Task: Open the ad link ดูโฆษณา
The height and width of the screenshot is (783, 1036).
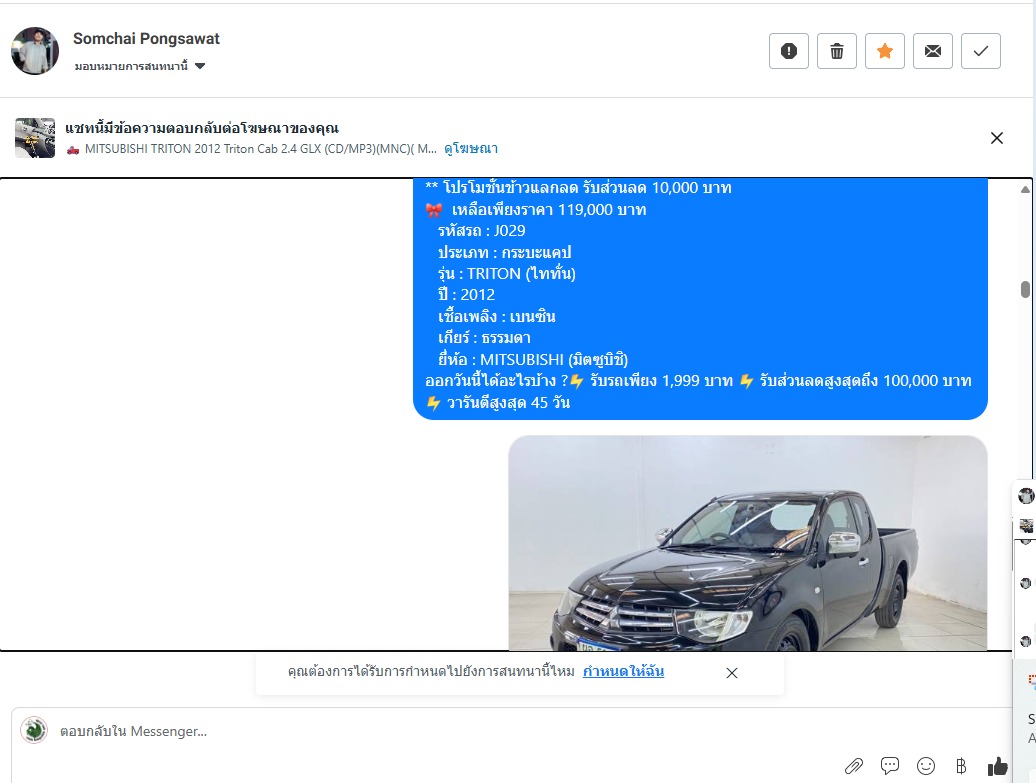Action: pos(471,149)
